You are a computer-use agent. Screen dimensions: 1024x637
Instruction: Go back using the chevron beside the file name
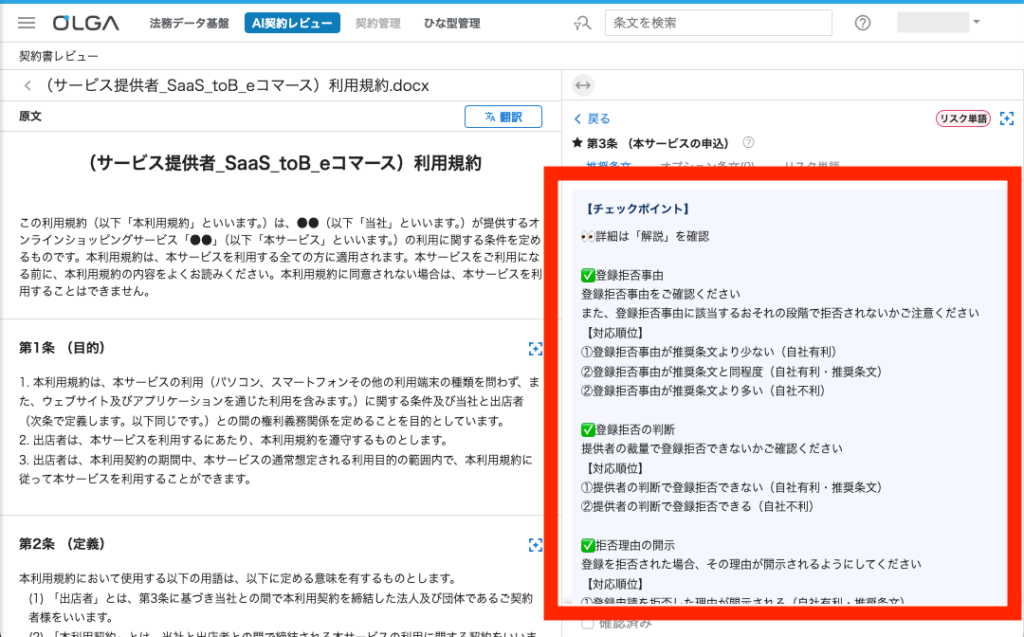pyautogui.click(x=27, y=86)
